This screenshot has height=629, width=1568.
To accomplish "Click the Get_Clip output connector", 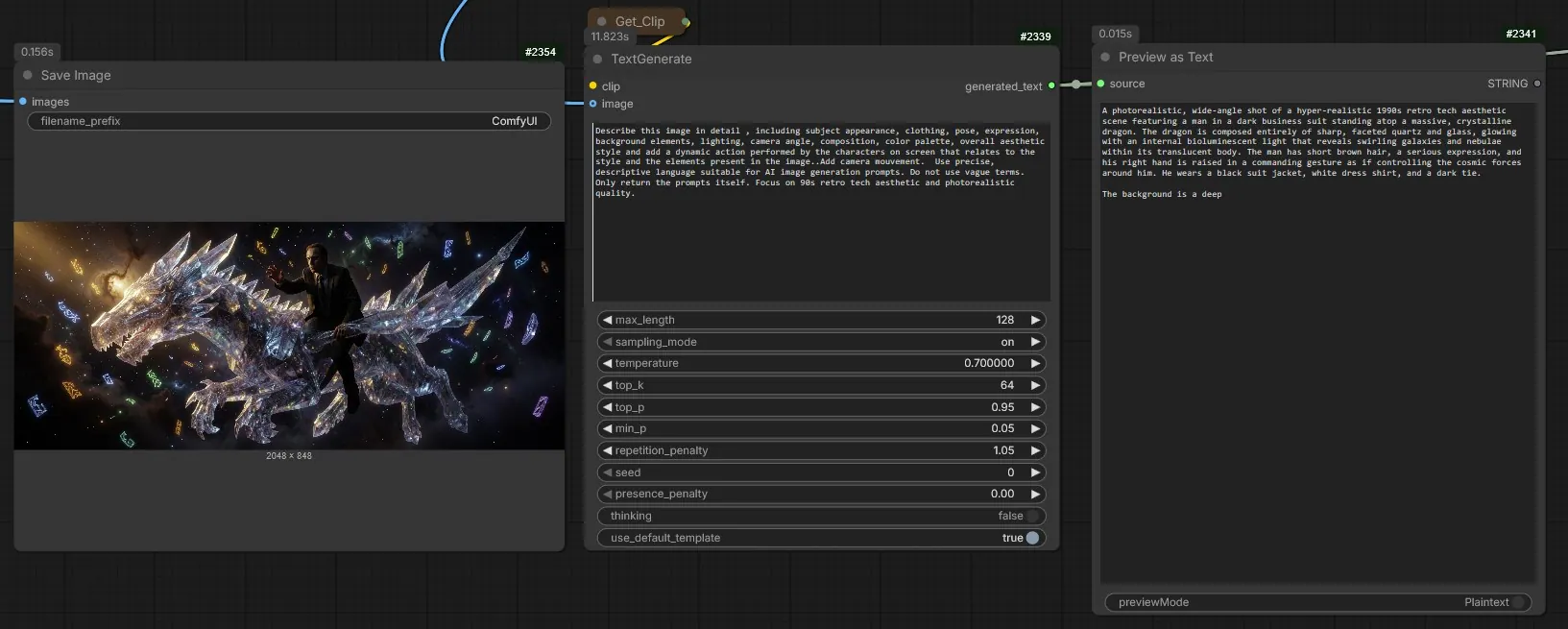I will coord(686,21).
